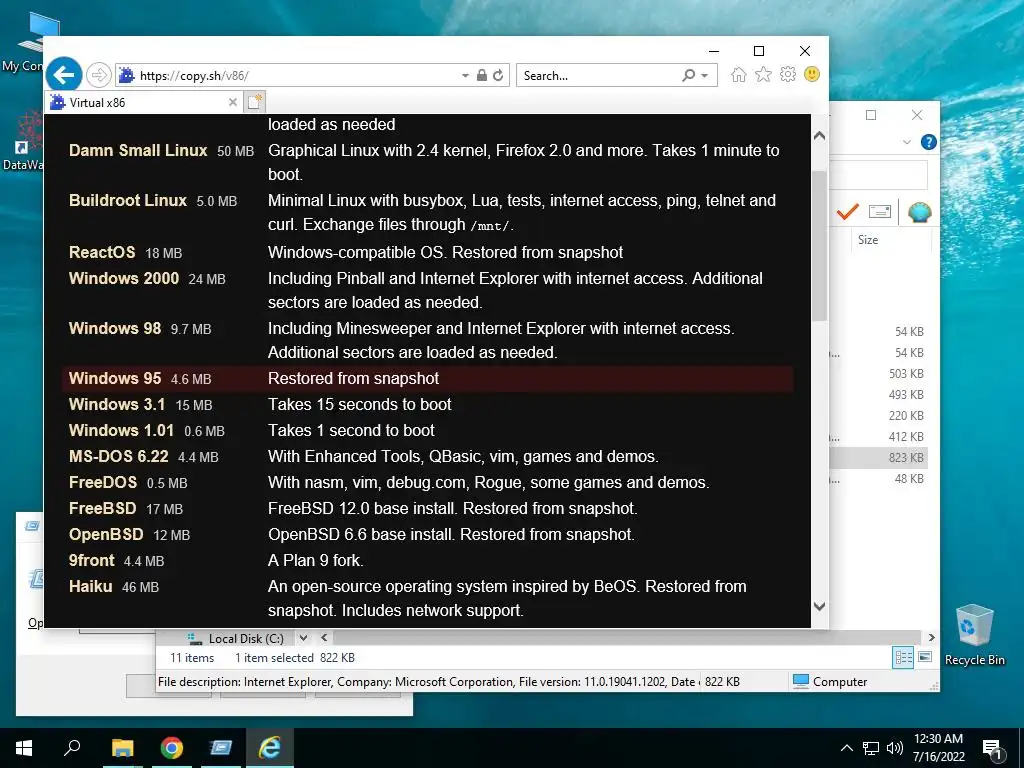This screenshot has width=1024, height=768.
Task: Click the orange checkmark icon in Explorer
Action: pos(847,212)
